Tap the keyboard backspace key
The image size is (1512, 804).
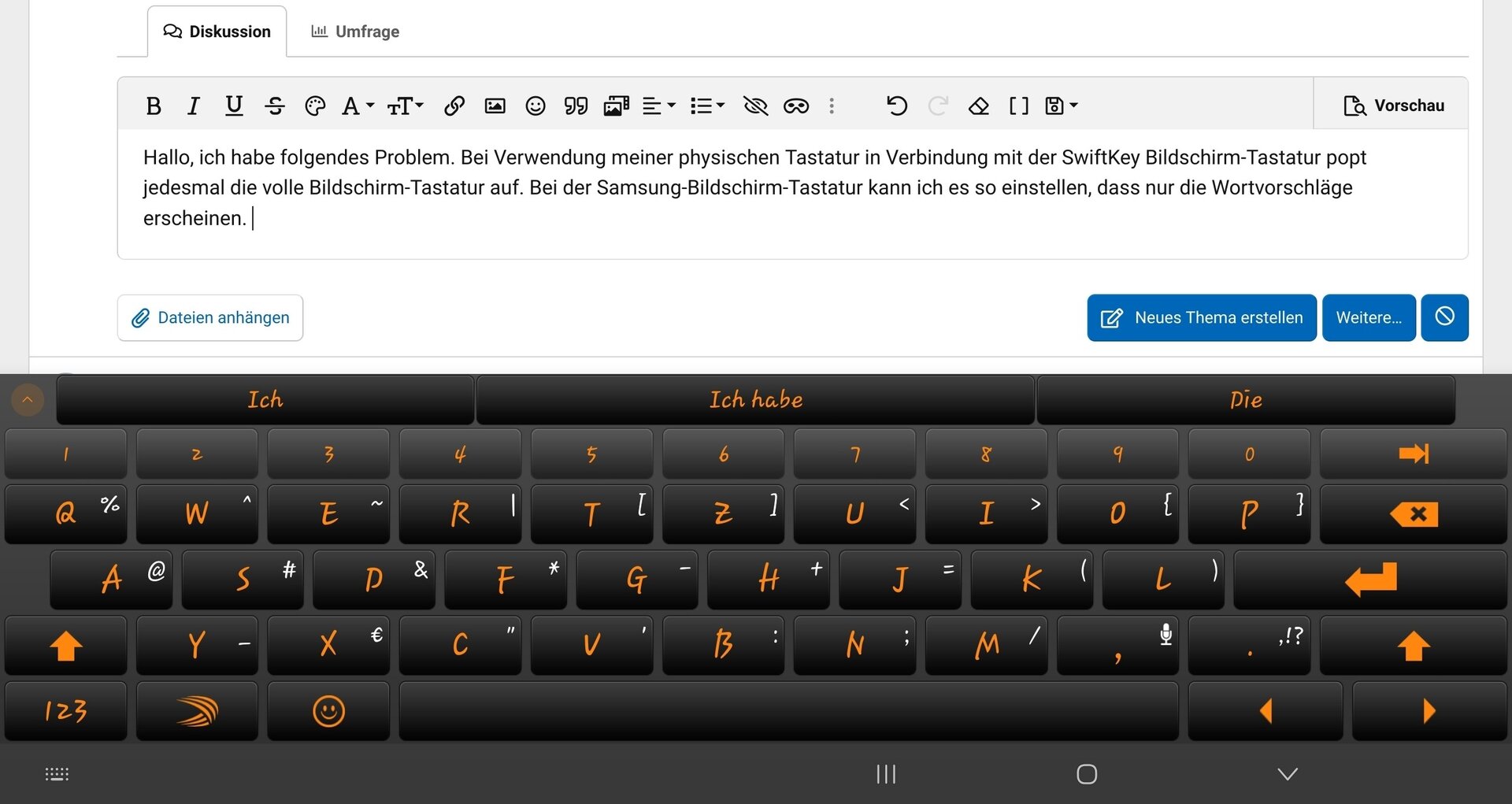pos(1413,514)
